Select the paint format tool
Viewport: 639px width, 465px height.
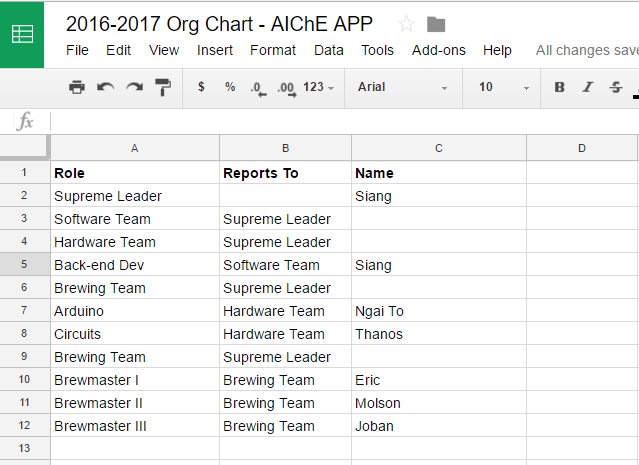pyautogui.click(x=163, y=87)
